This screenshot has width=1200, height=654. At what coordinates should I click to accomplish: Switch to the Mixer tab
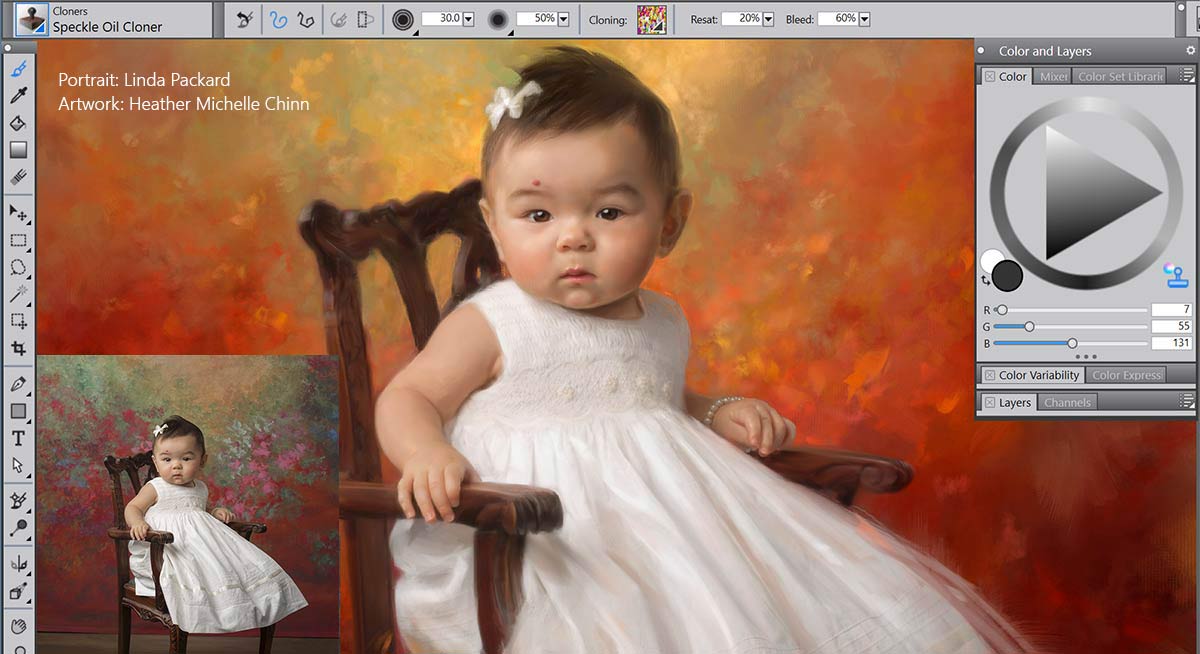point(1053,76)
